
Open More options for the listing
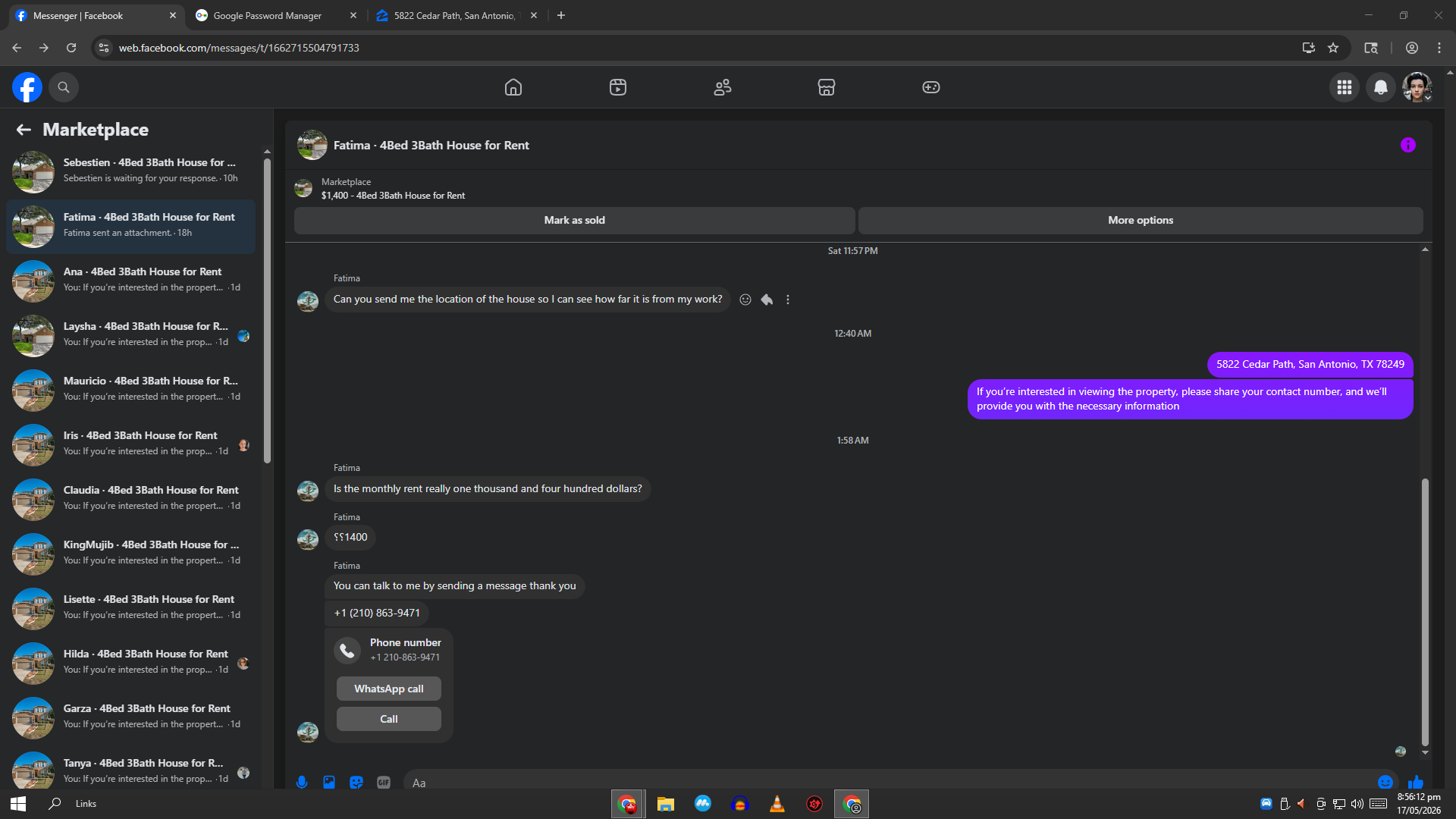pyautogui.click(x=1141, y=220)
